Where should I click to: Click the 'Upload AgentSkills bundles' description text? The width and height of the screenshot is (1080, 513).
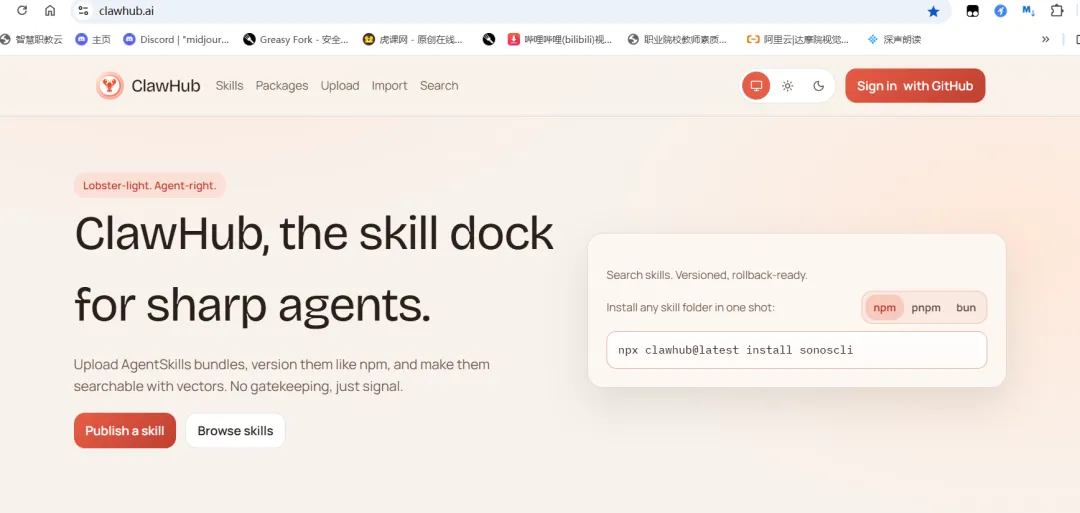point(282,375)
